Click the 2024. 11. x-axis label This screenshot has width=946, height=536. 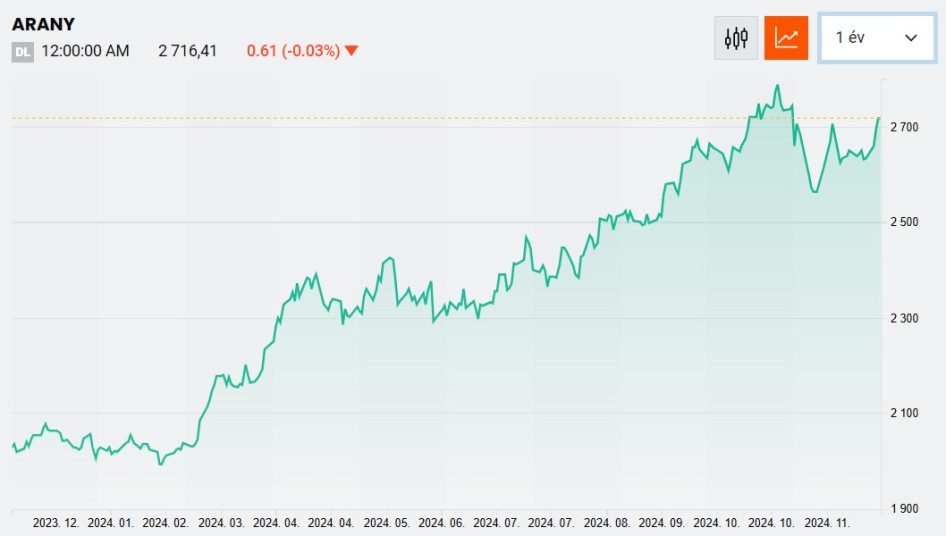(x=827, y=523)
